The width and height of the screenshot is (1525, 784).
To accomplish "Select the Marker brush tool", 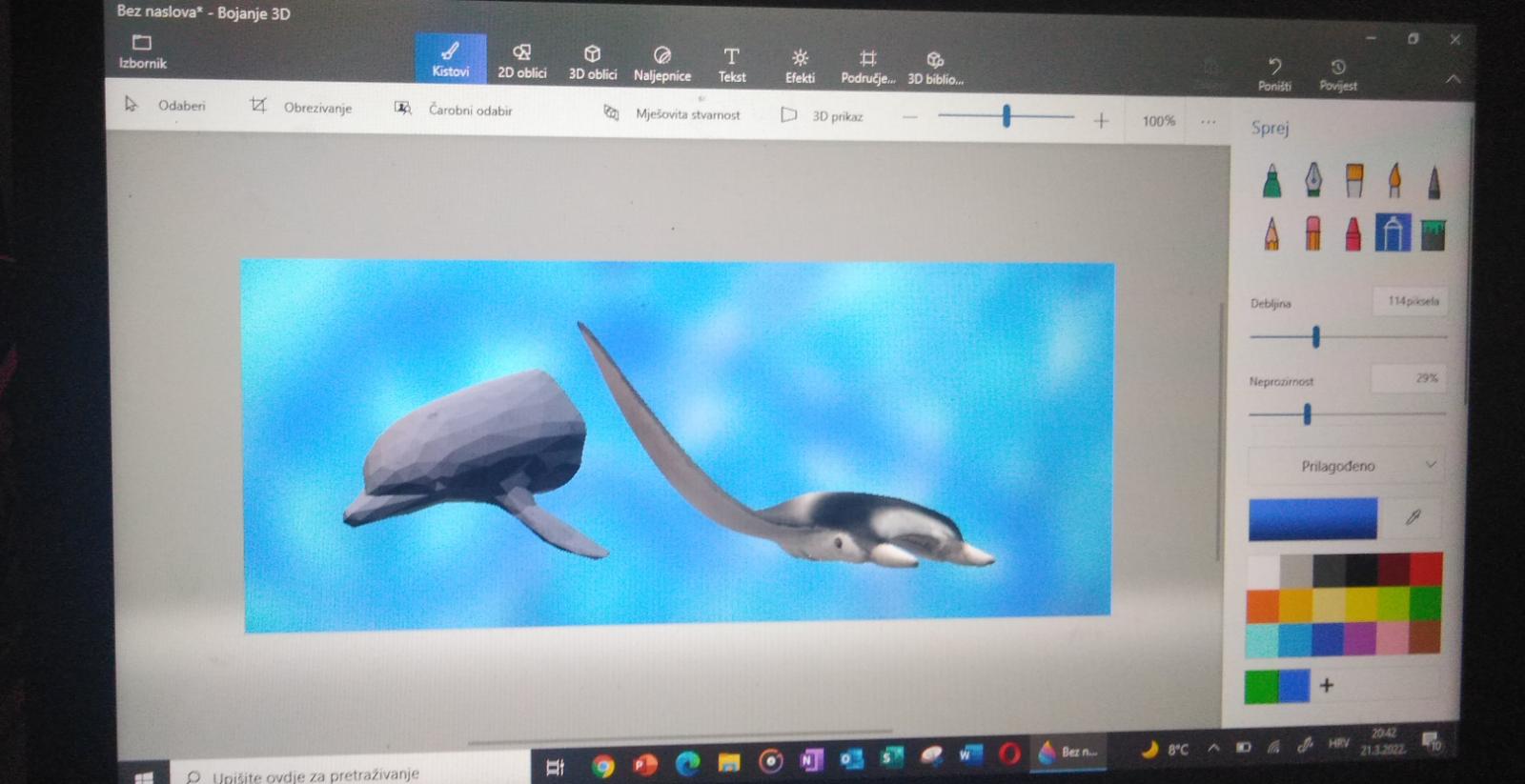I will [1271, 180].
